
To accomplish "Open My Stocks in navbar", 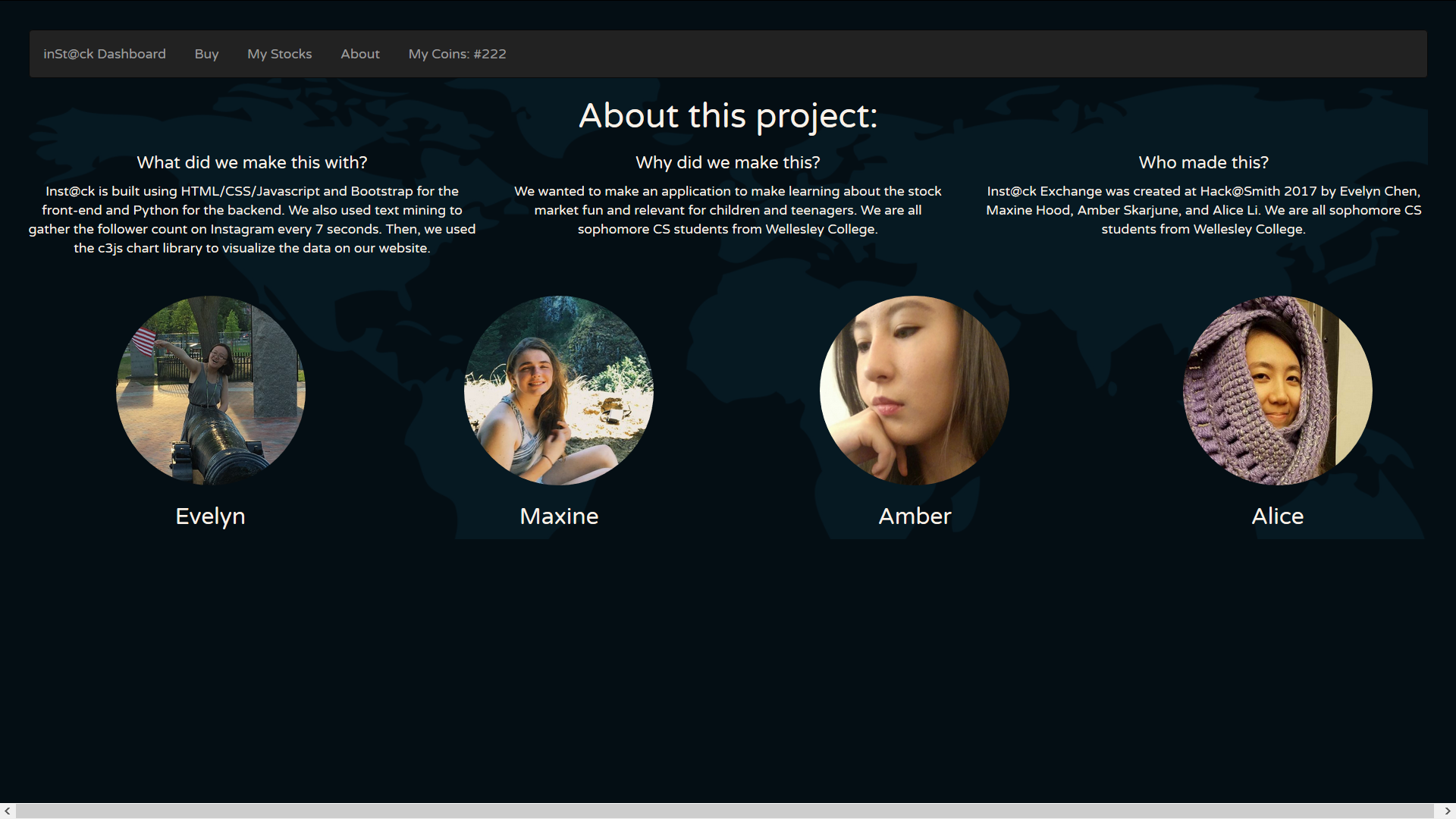I will tap(279, 54).
